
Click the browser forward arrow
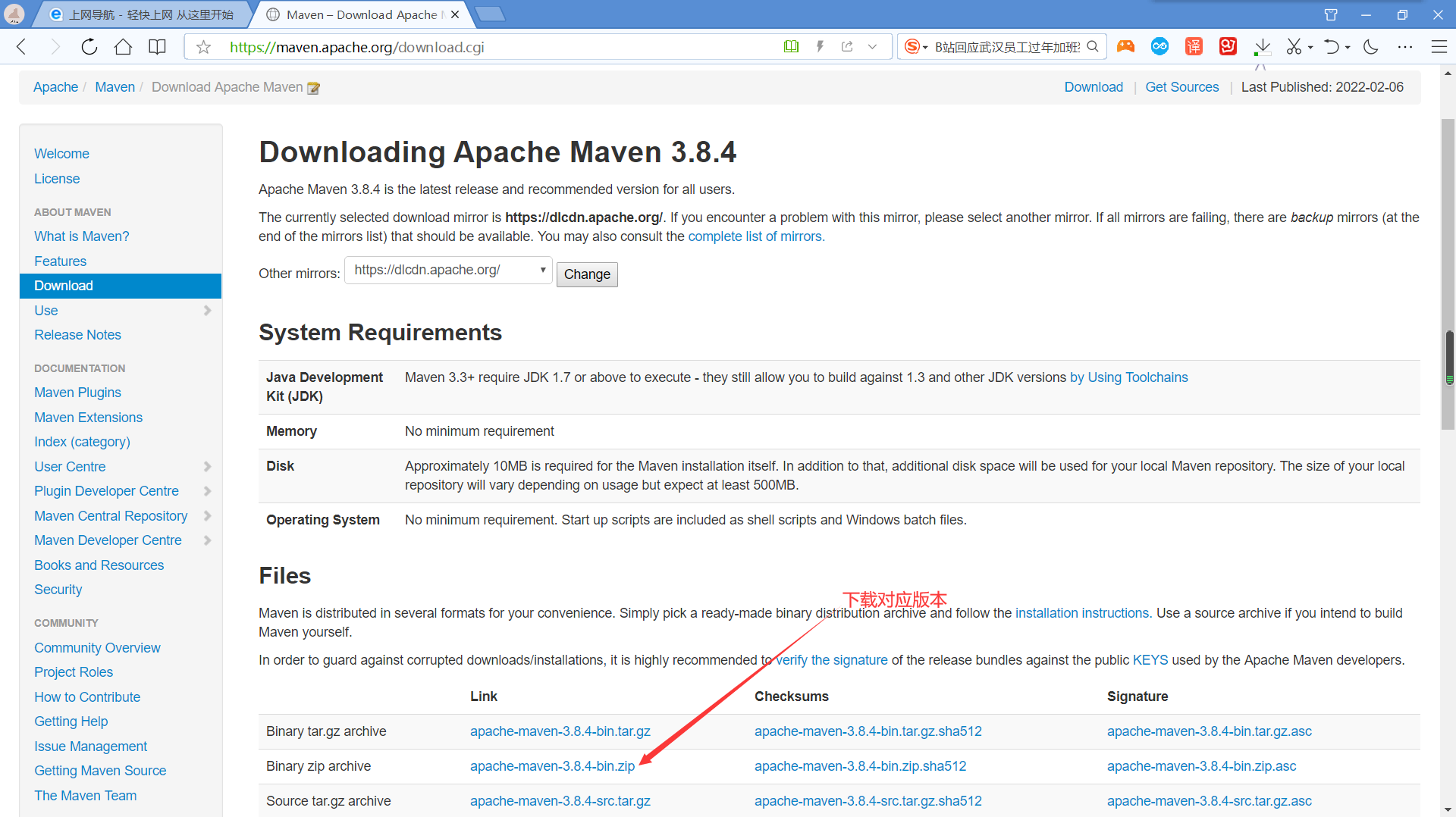(55, 47)
